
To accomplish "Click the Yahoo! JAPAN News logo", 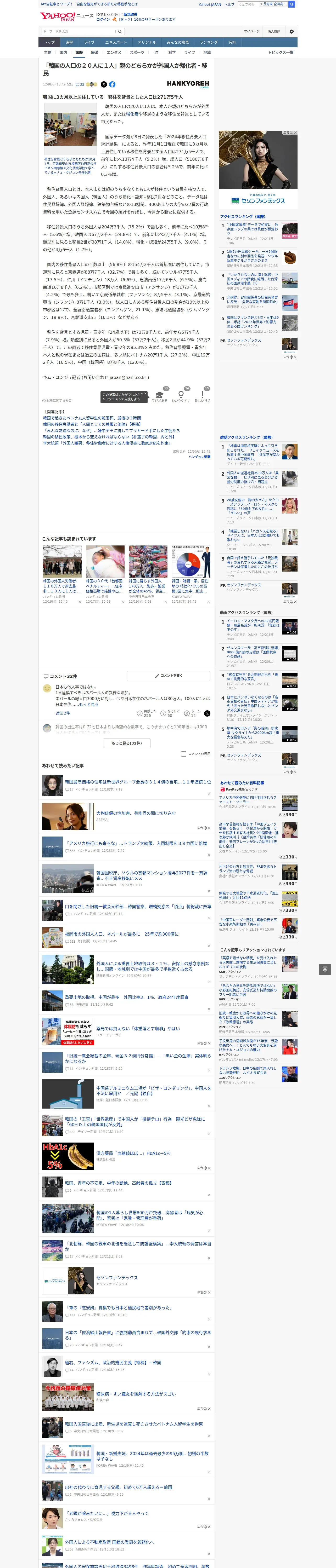I will point(67,16).
